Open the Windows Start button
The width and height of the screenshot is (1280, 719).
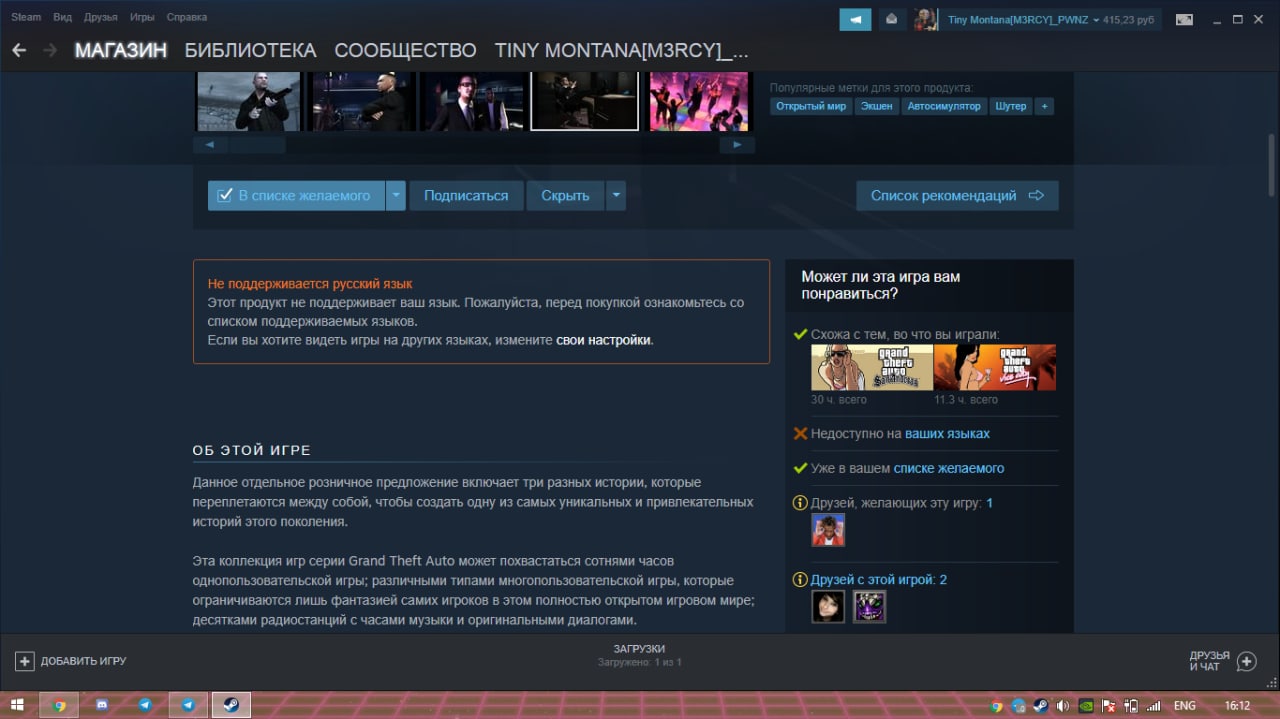[18, 705]
